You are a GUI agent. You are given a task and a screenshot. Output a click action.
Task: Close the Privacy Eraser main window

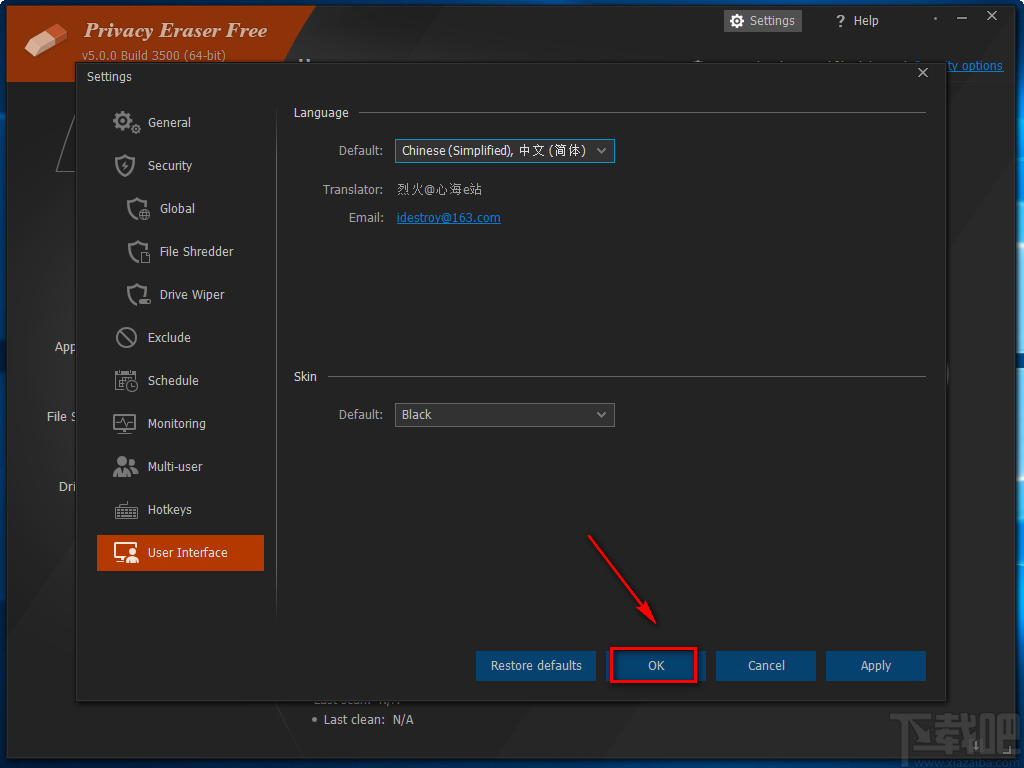pyautogui.click(x=992, y=16)
